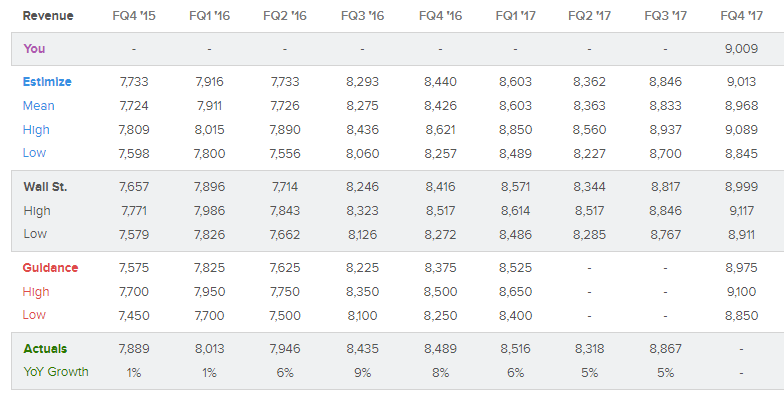Select the FQ4 '15 column header

click(134, 16)
